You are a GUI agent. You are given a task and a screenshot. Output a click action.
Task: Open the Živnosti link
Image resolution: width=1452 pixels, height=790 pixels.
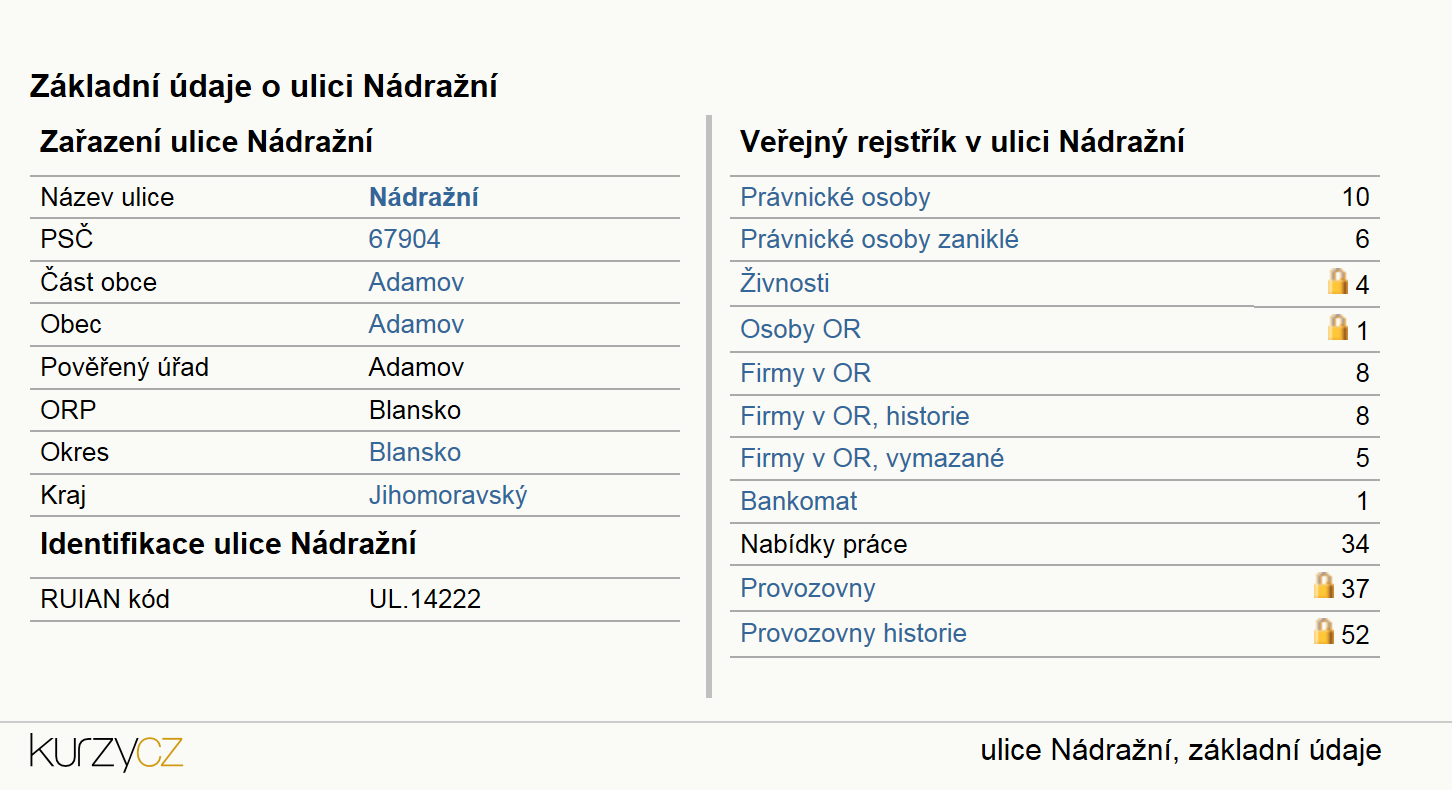pos(785,283)
